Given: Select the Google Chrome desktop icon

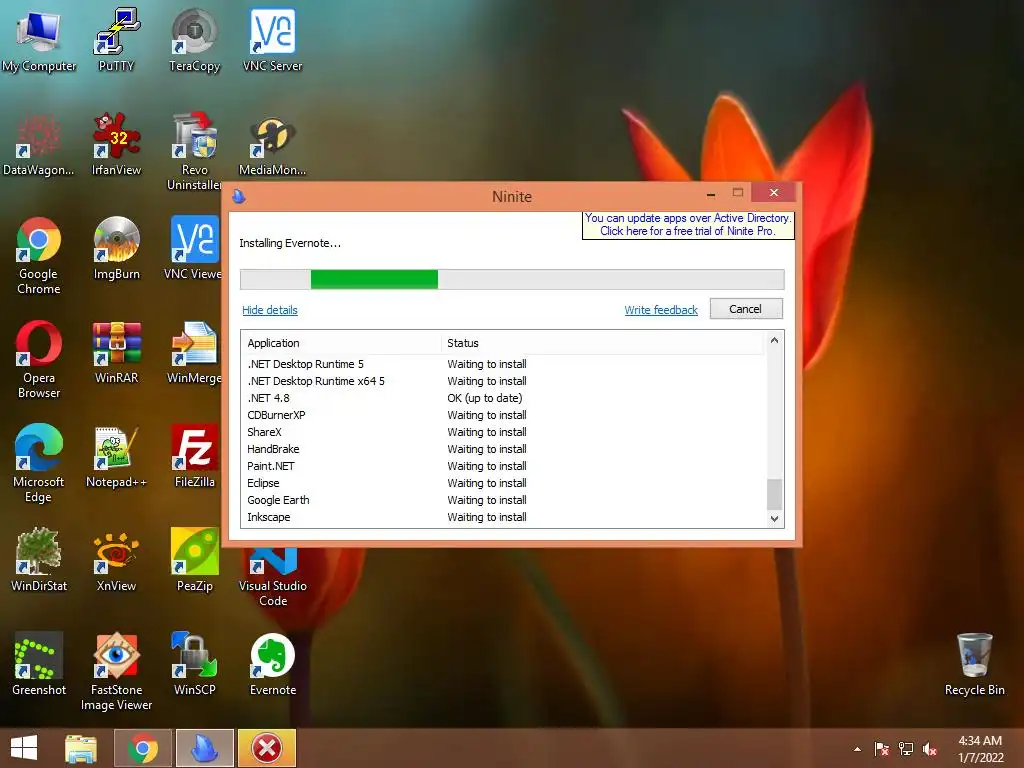Looking at the screenshot, I should pos(39,256).
